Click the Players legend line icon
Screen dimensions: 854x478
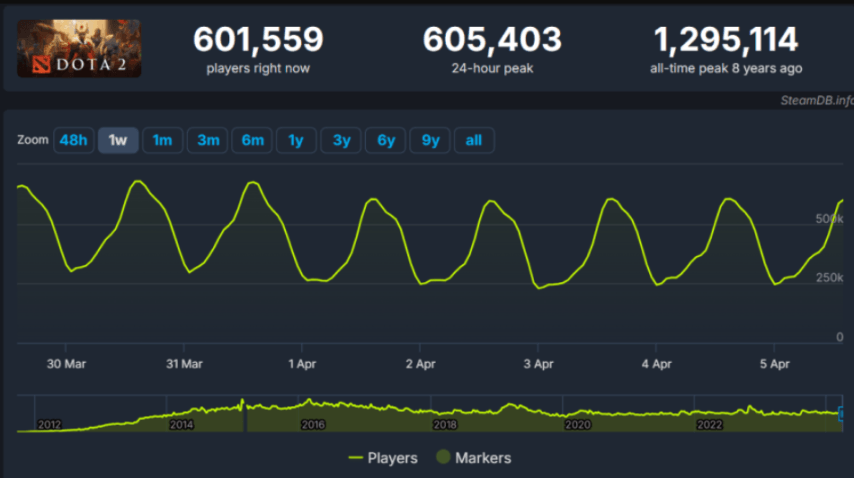pyautogui.click(x=354, y=458)
